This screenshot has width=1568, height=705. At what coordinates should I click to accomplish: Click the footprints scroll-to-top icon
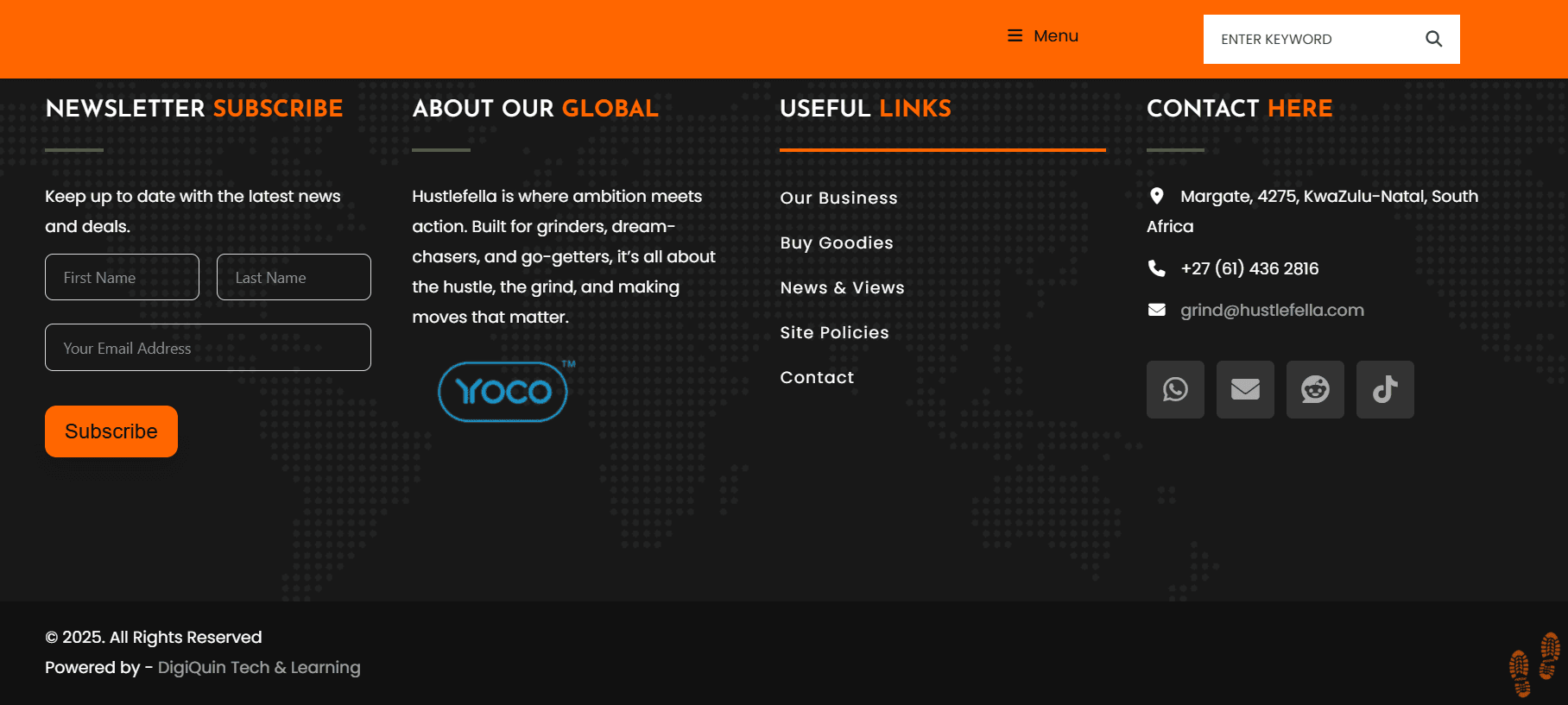(x=1533, y=664)
